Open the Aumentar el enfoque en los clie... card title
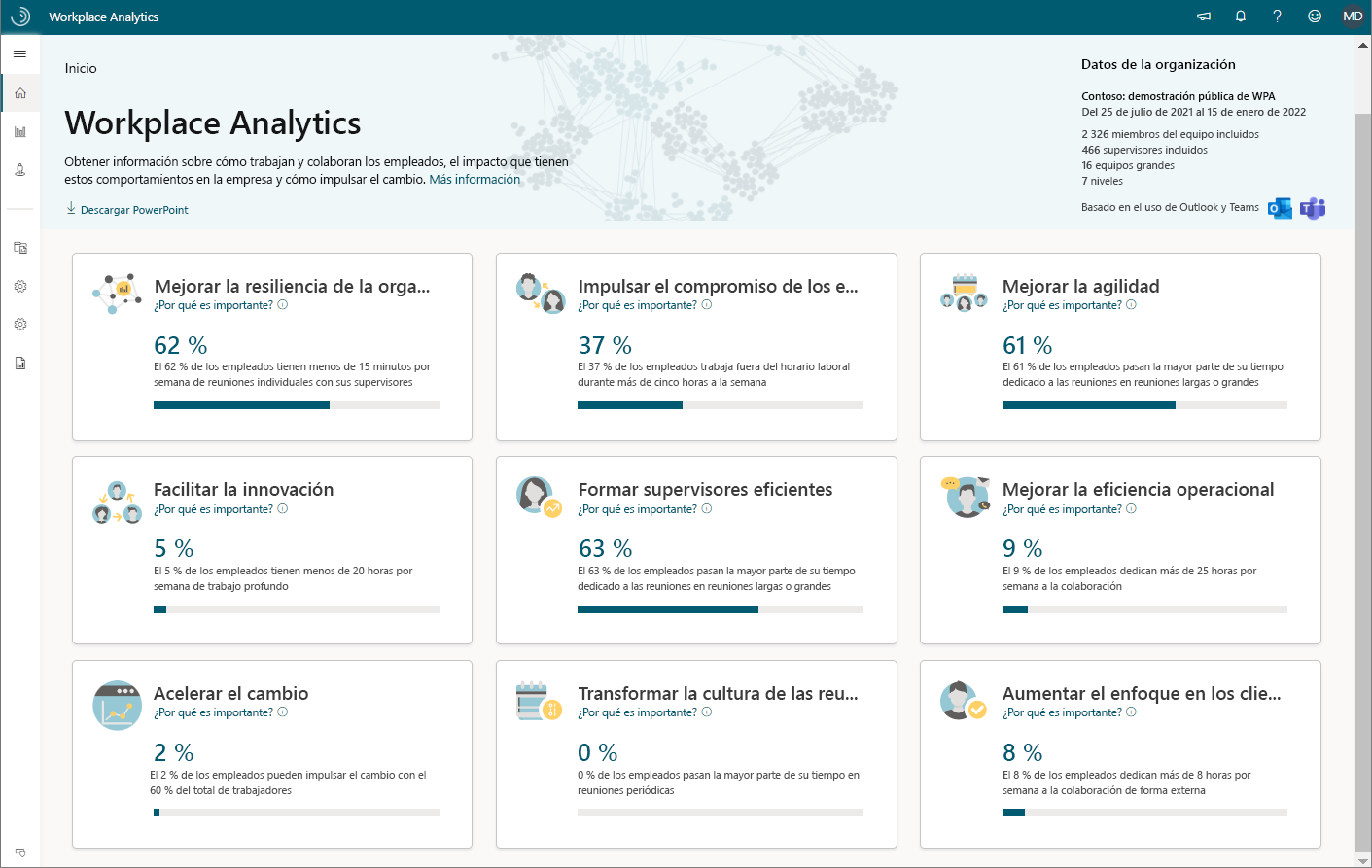Viewport: 1372px width, 868px height. pyautogui.click(x=1142, y=693)
